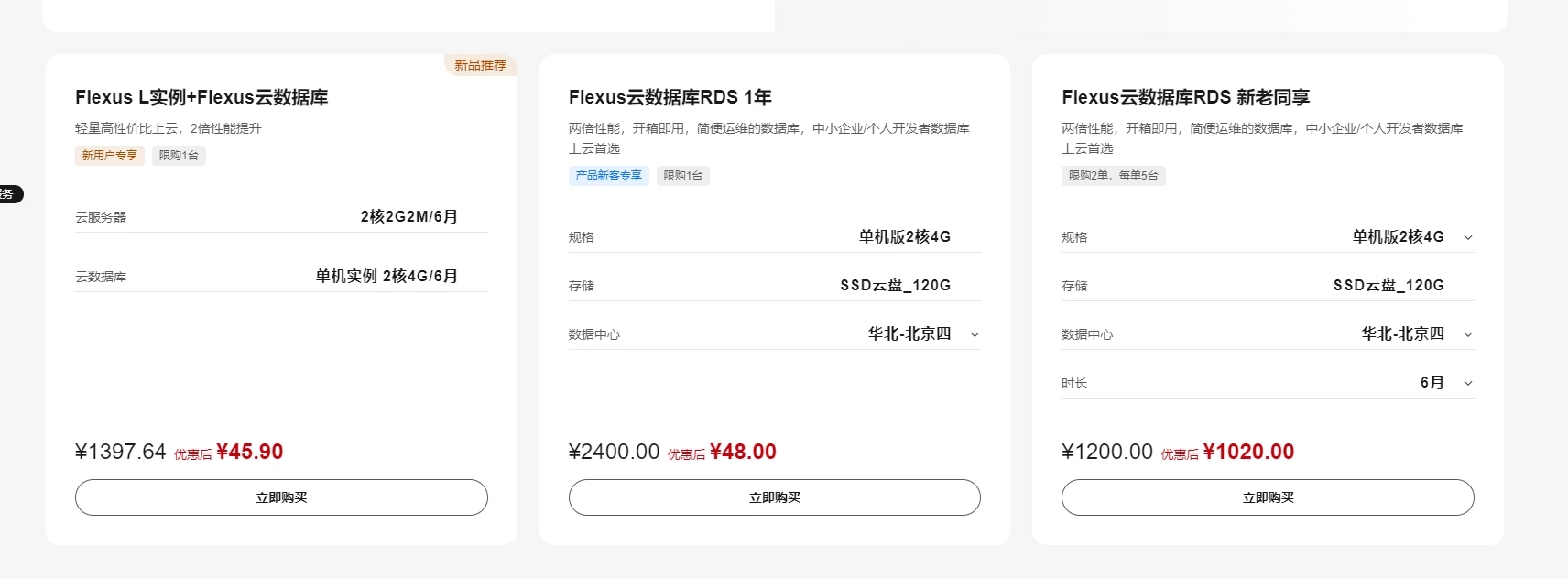Open Flexus云数据库RDS 新老同享 title

[1185, 97]
